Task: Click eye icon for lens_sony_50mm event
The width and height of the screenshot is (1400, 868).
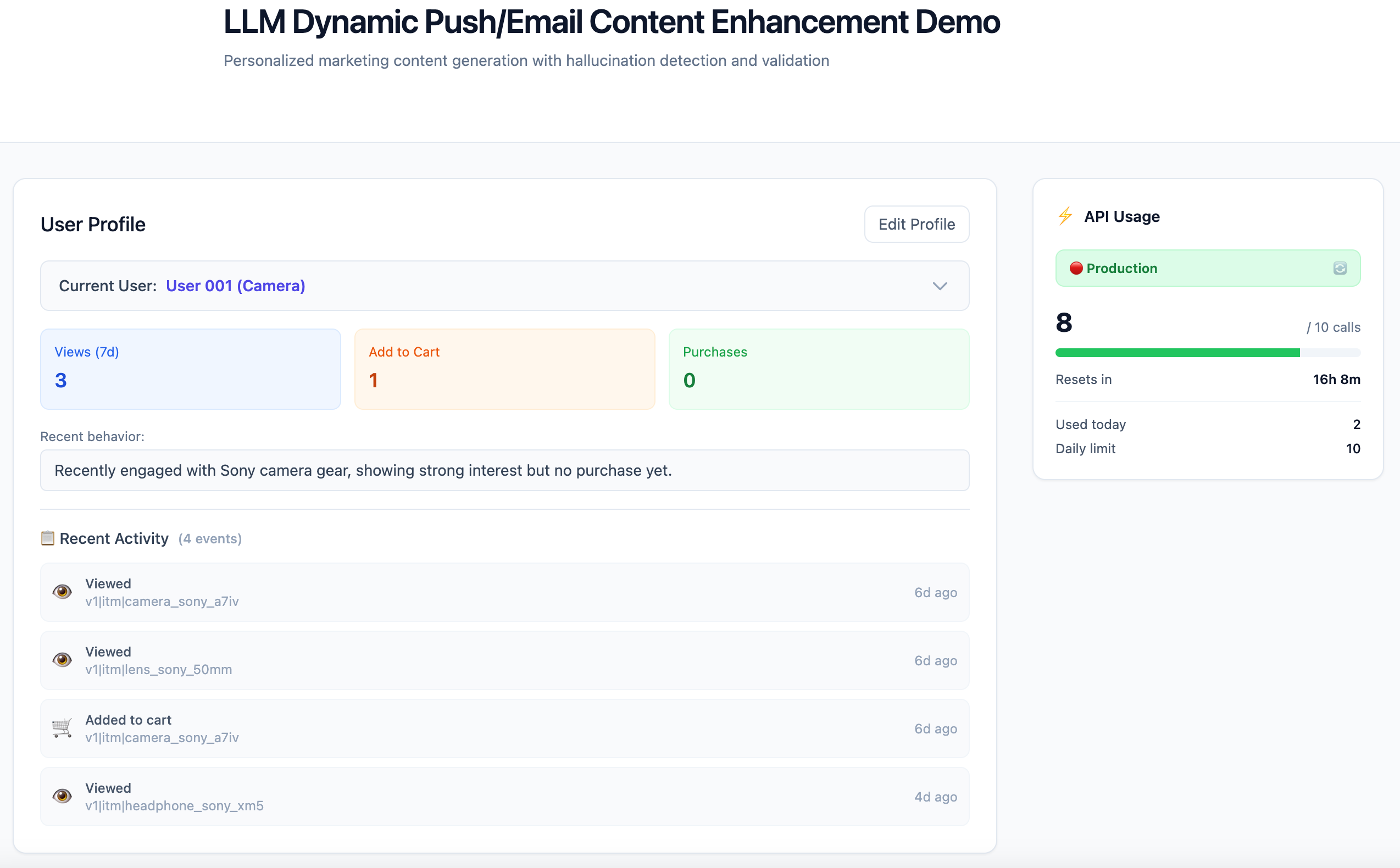Action: coord(62,660)
